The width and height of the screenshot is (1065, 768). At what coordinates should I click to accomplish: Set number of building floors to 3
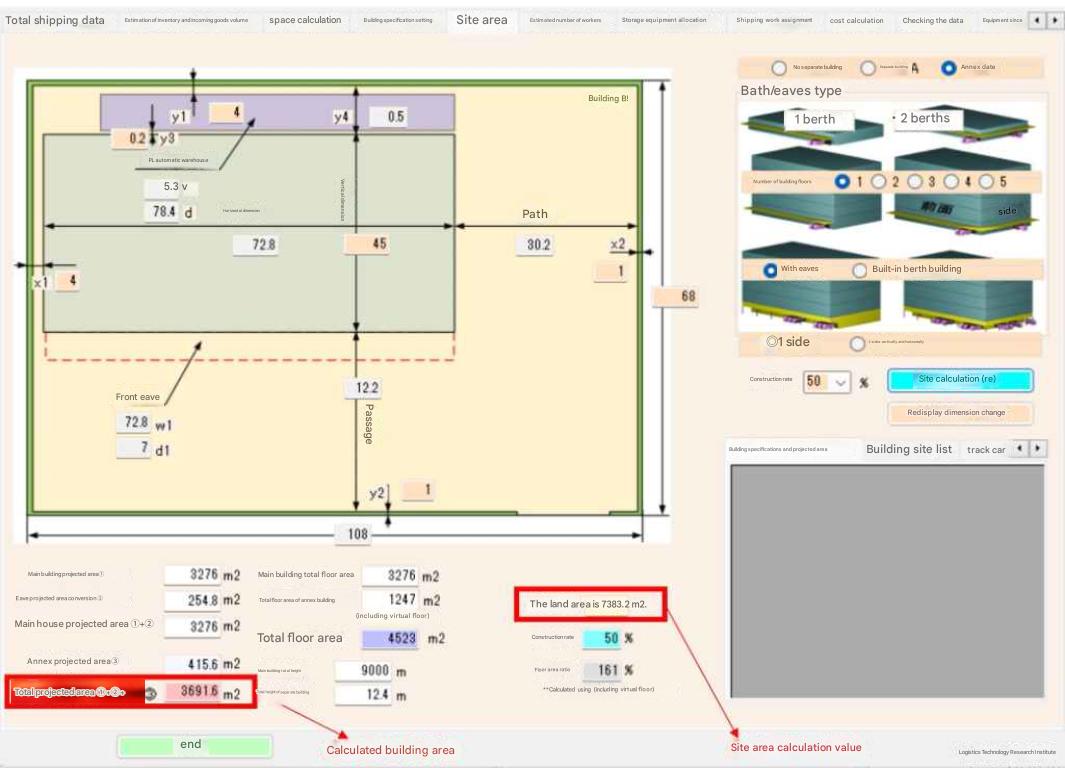click(914, 182)
